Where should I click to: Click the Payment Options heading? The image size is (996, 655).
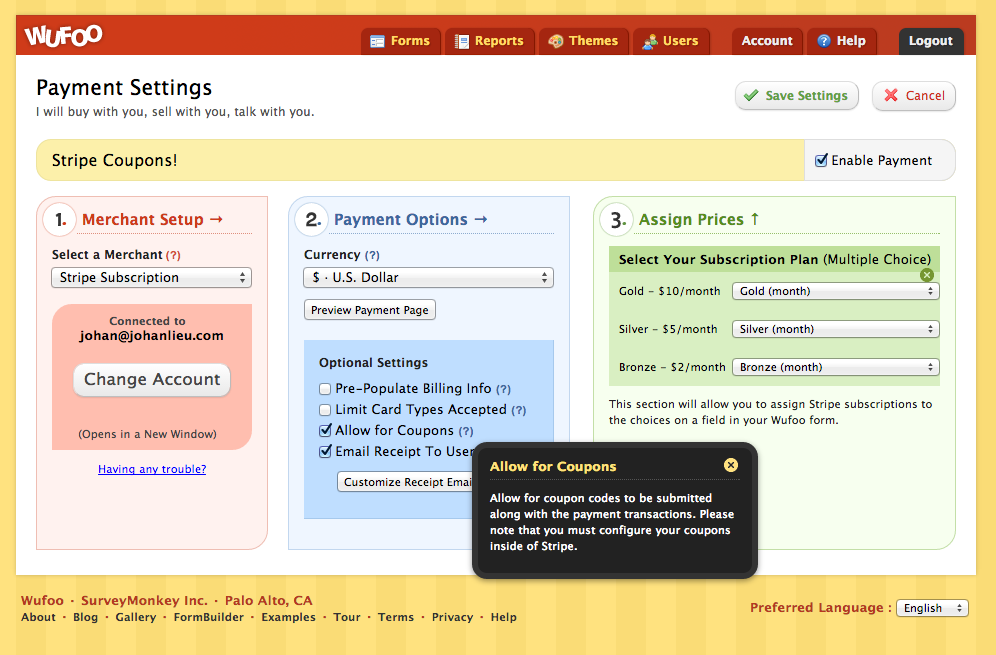coord(410,220)
